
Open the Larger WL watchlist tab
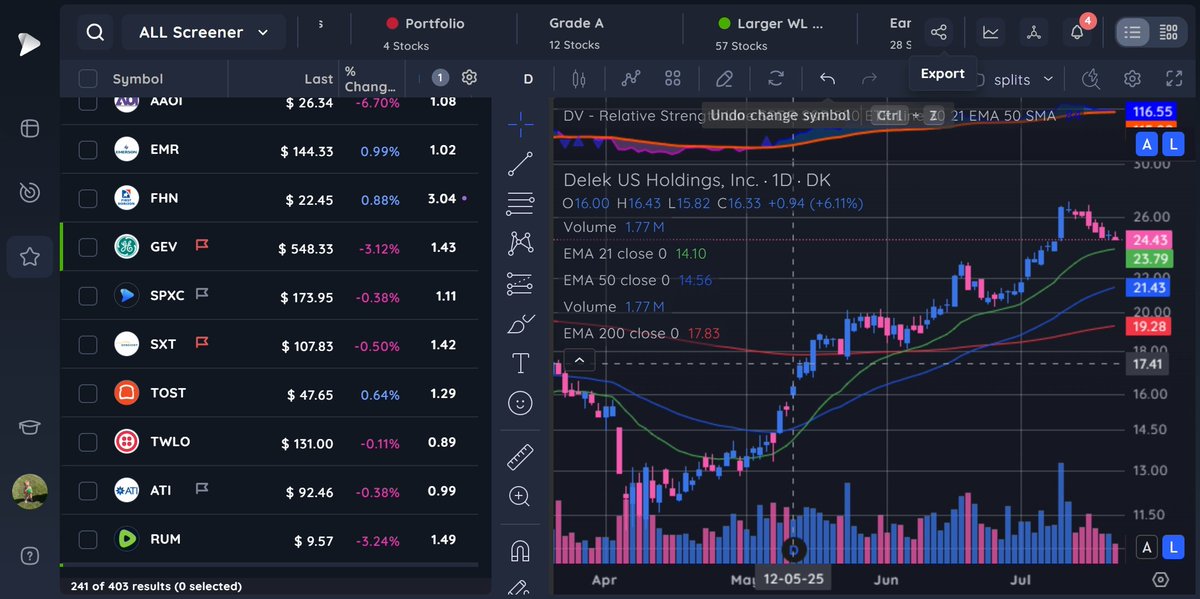[770, 32]
